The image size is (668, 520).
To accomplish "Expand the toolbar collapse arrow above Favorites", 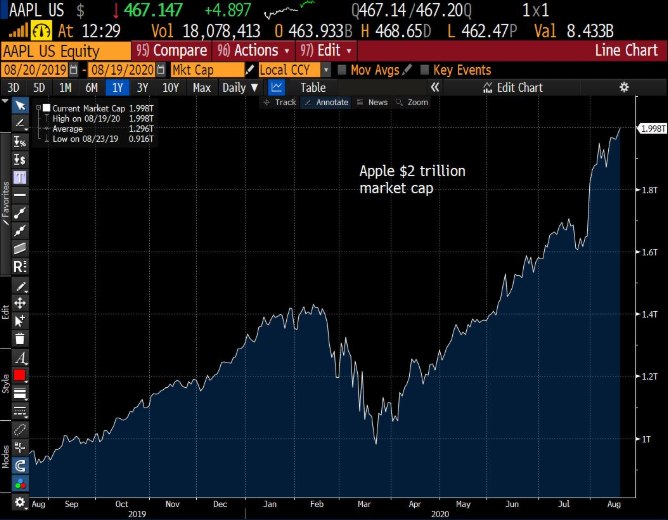I will (x=5, y=101).
